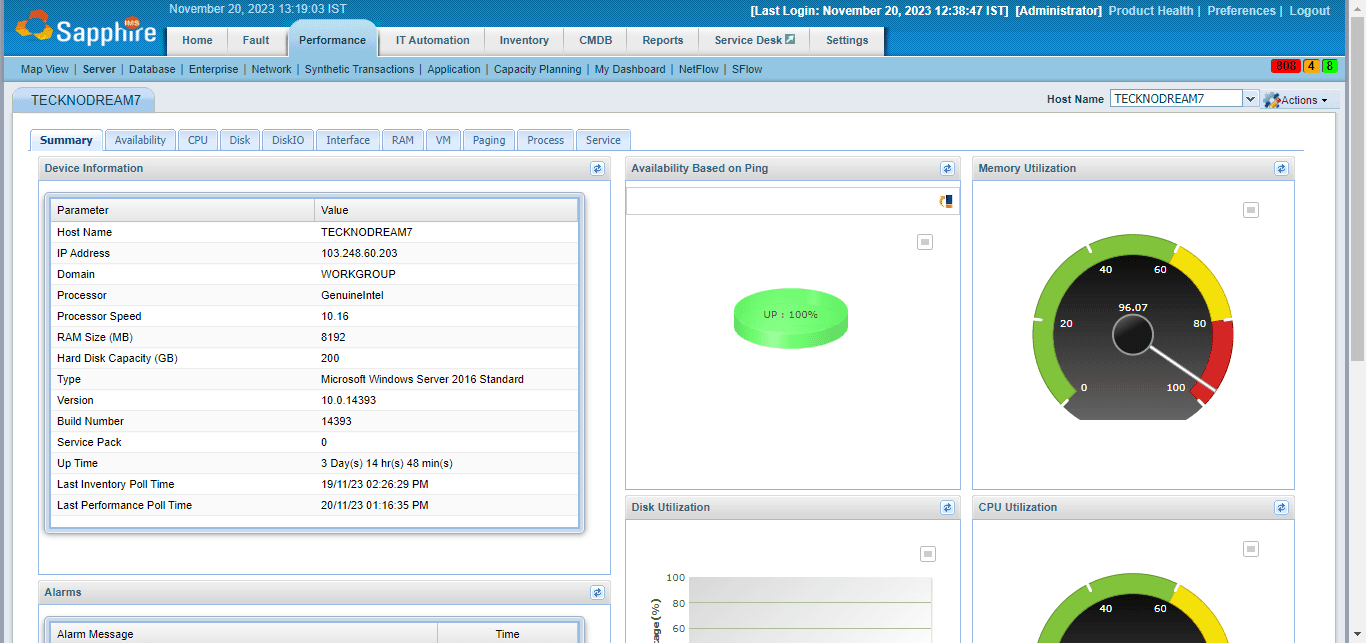Click the Parameter column header
Viewport: 1366px width, 643px height.
183,210
